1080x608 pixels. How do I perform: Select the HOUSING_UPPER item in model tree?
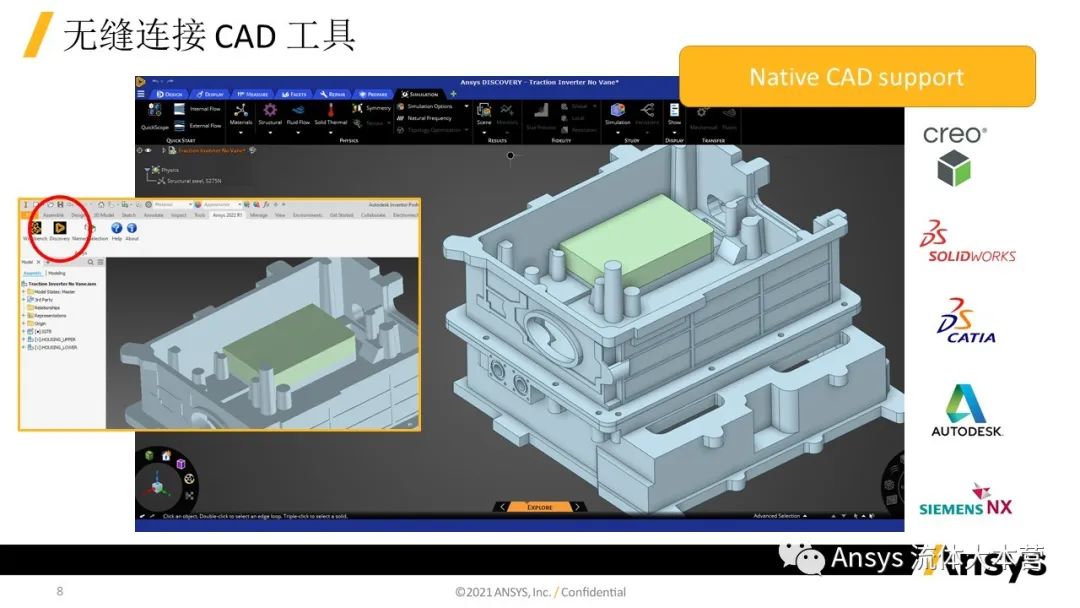tap(56, 339)
